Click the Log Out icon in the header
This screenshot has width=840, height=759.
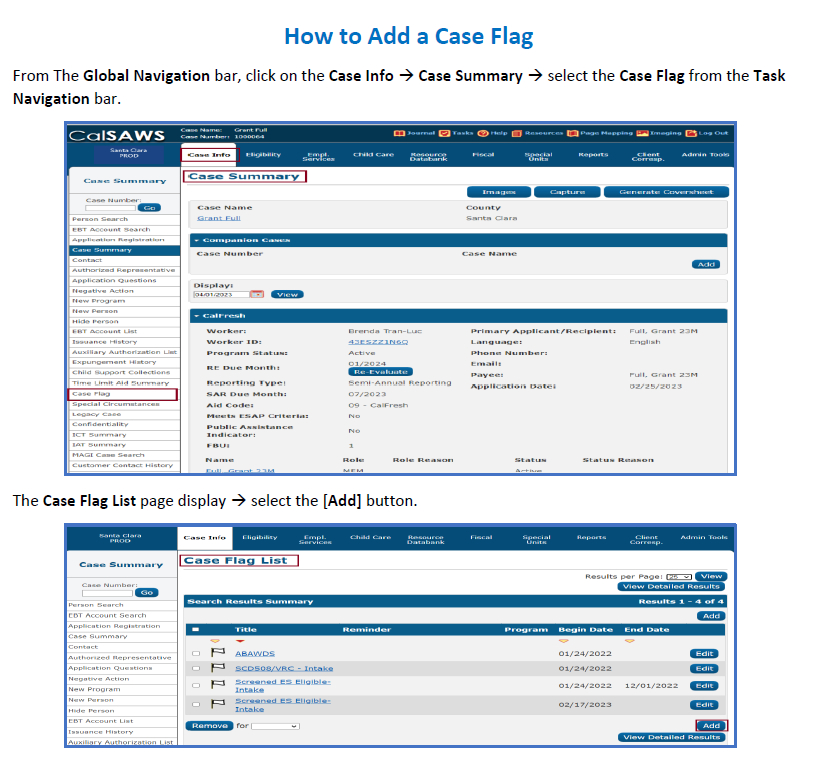click(x=692, y=133)
